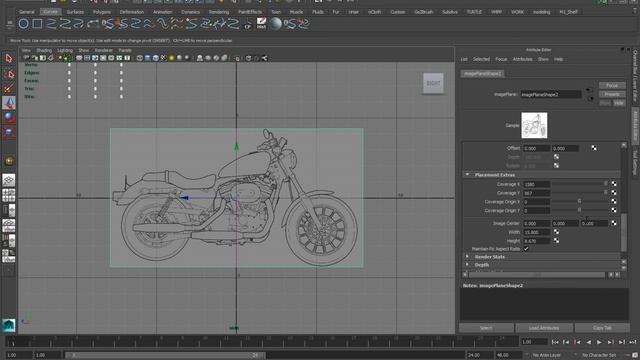The width and height of the screenshot is (640, 360).
Task: Open the viewport Renderer menu
Action: [x=104, y=50]
